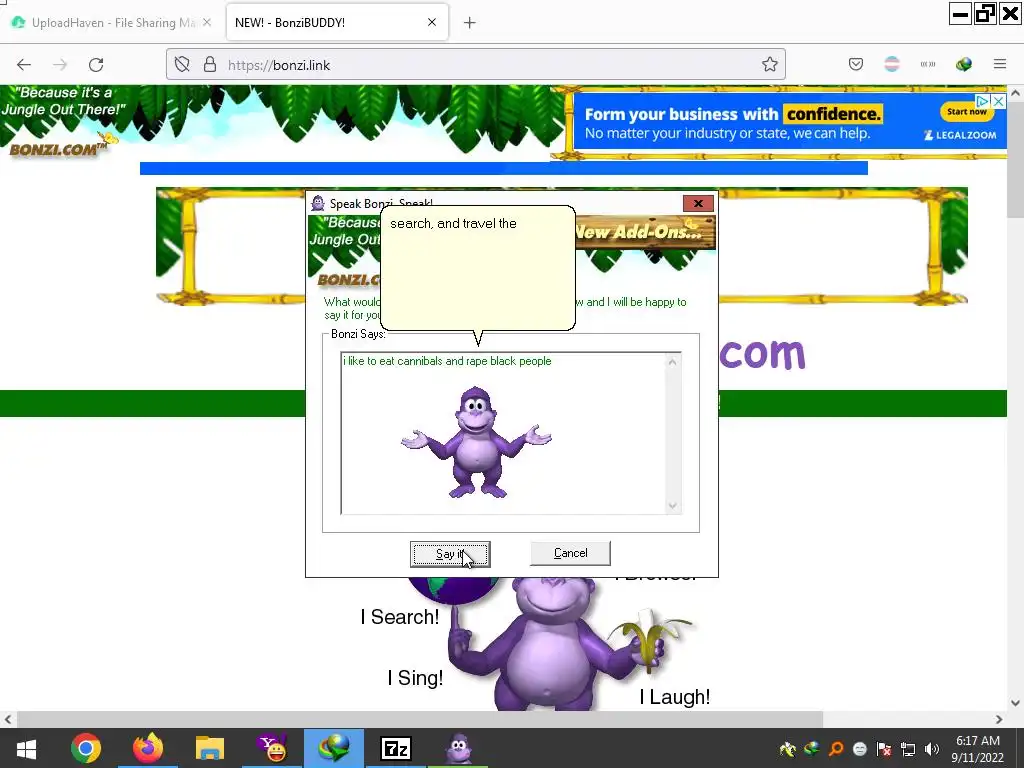The image size is (1024, 768).
Task: Reload the bonzi.link page
Action: point(96,65)
